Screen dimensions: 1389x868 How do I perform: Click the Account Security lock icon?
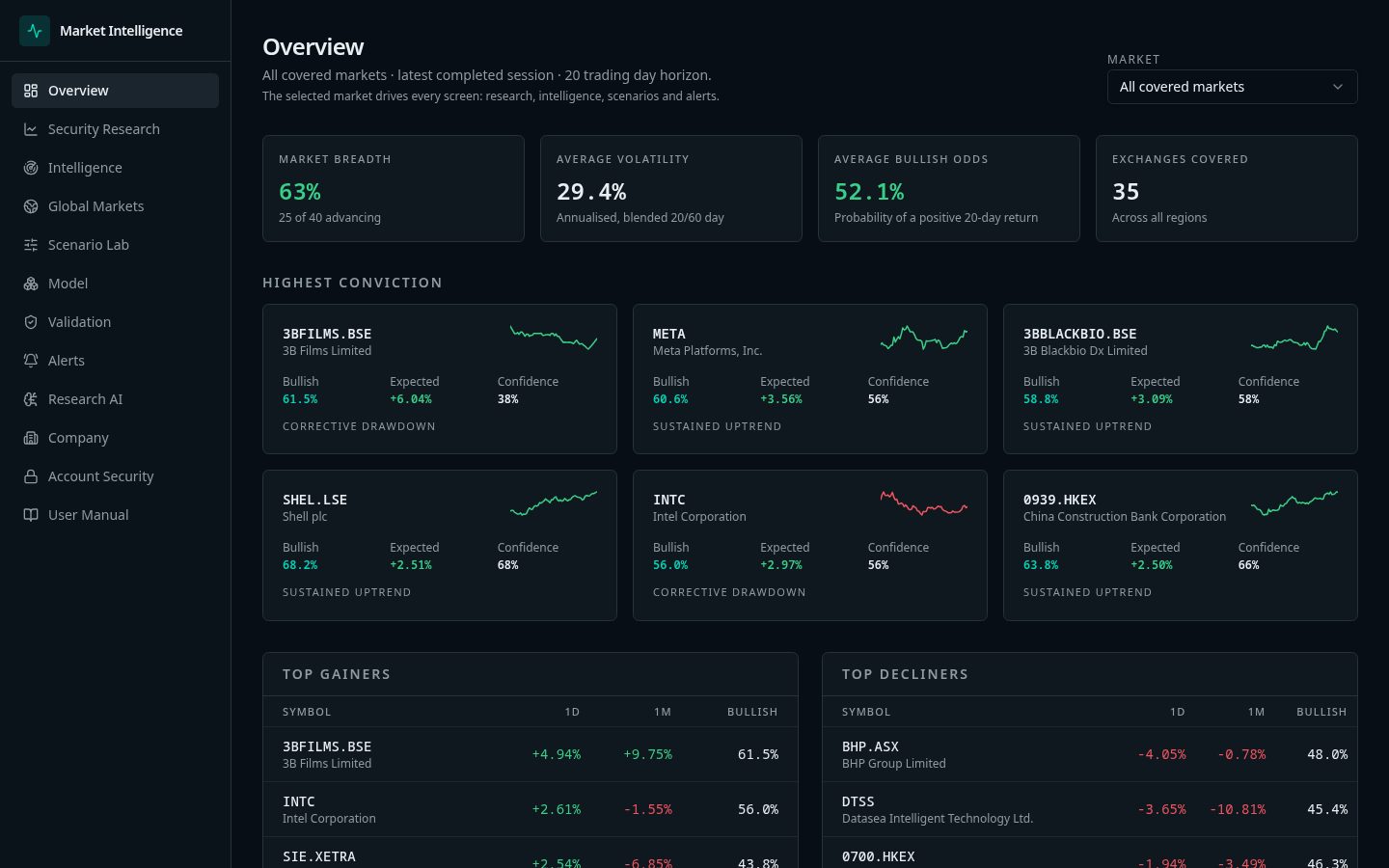point(31,476)
